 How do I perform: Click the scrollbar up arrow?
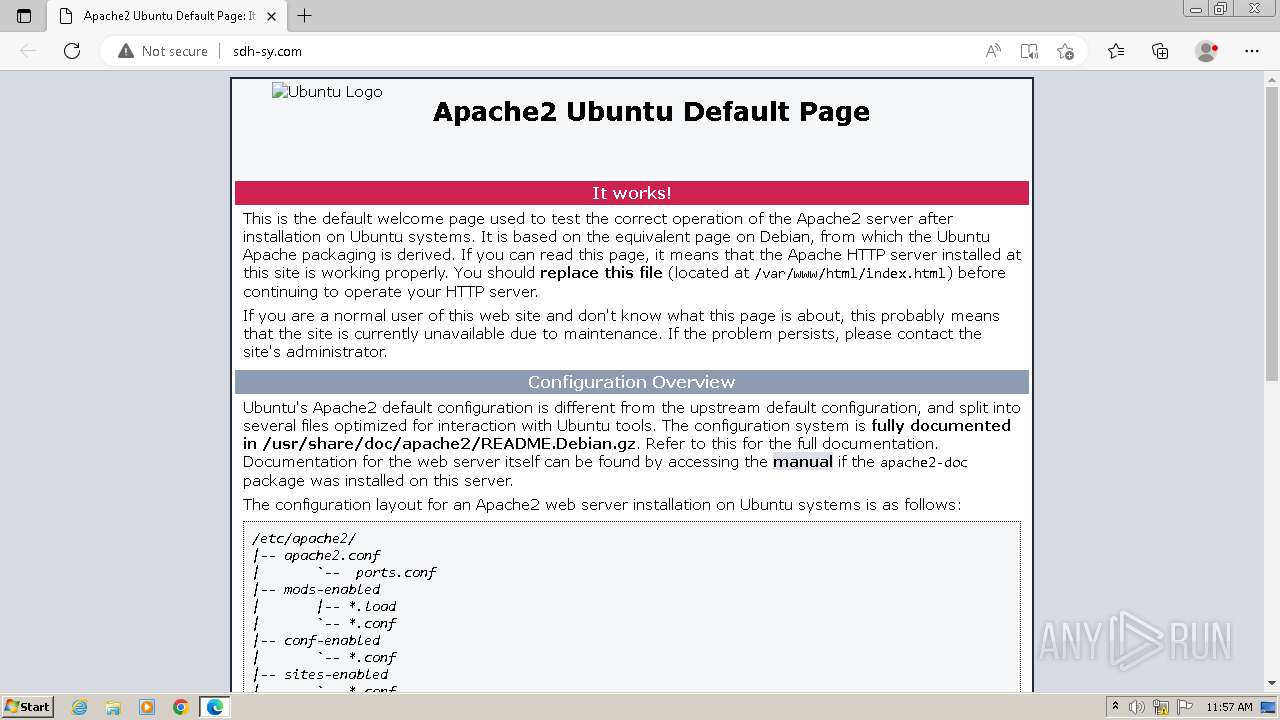coord(1272,79)
